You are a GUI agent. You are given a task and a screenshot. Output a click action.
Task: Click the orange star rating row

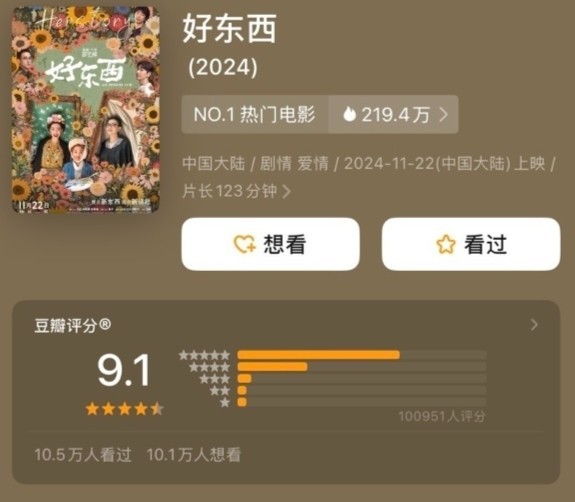[x=124, y=409]
